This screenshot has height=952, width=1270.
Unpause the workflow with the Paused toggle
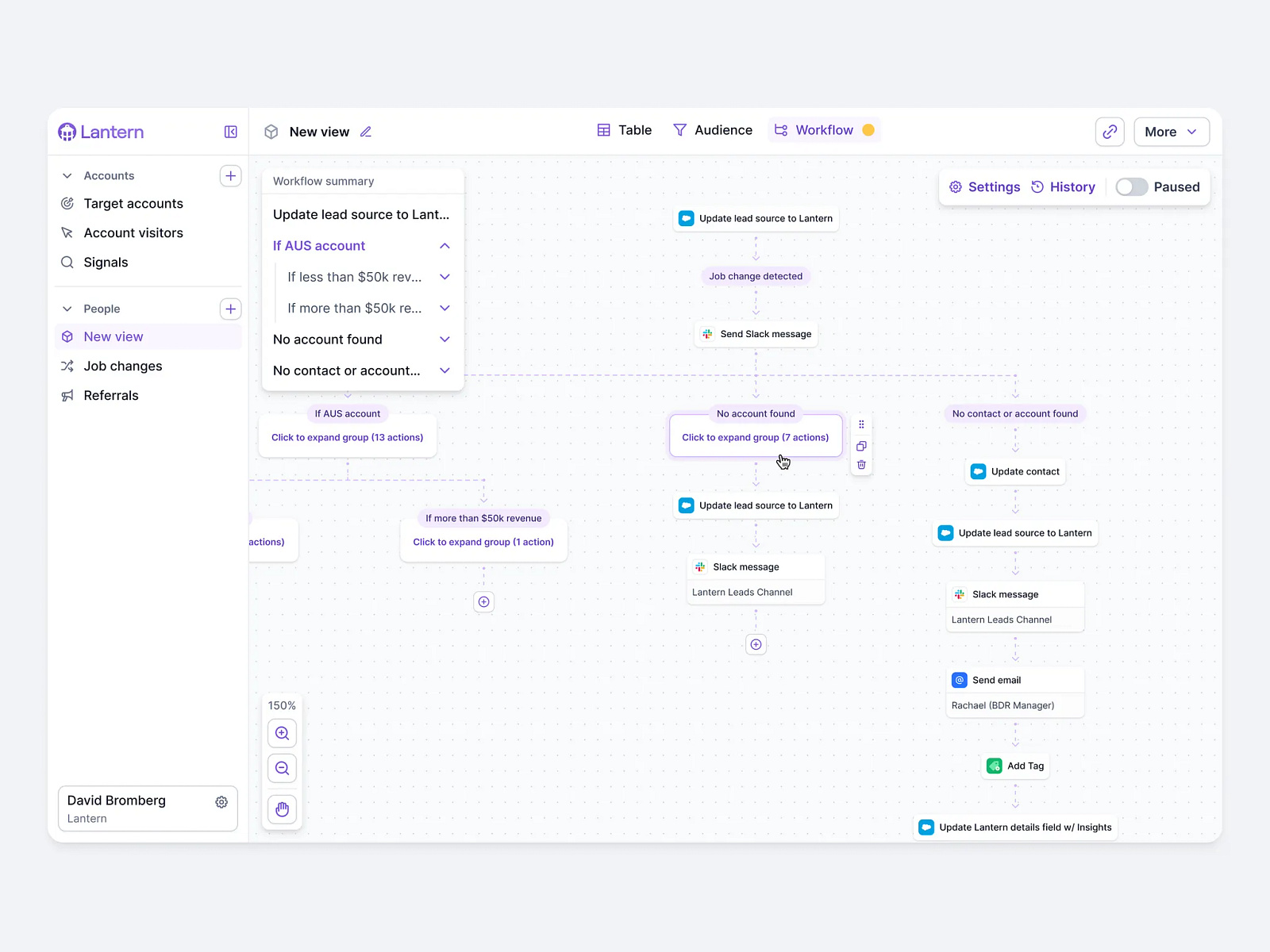pyautogui.click(x=1132, y=186)
